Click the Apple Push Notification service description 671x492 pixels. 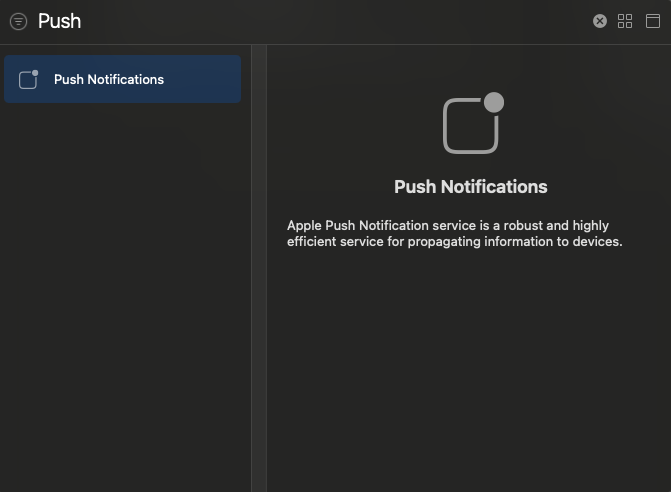pyautogui.click(x=454, y=233)
